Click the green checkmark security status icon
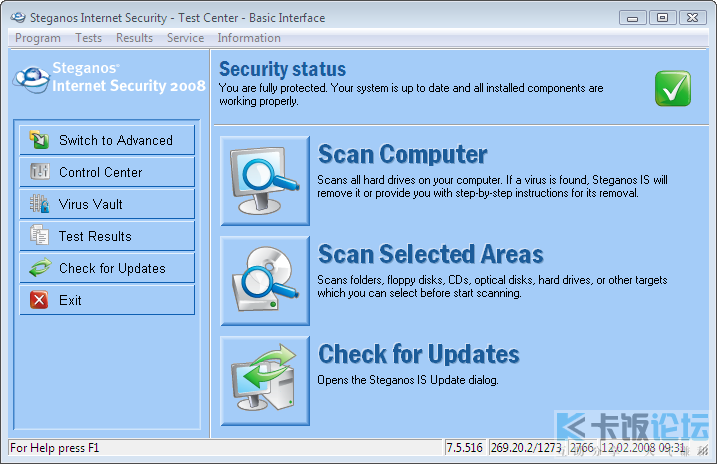717x464 pixels. pos(673,88)
